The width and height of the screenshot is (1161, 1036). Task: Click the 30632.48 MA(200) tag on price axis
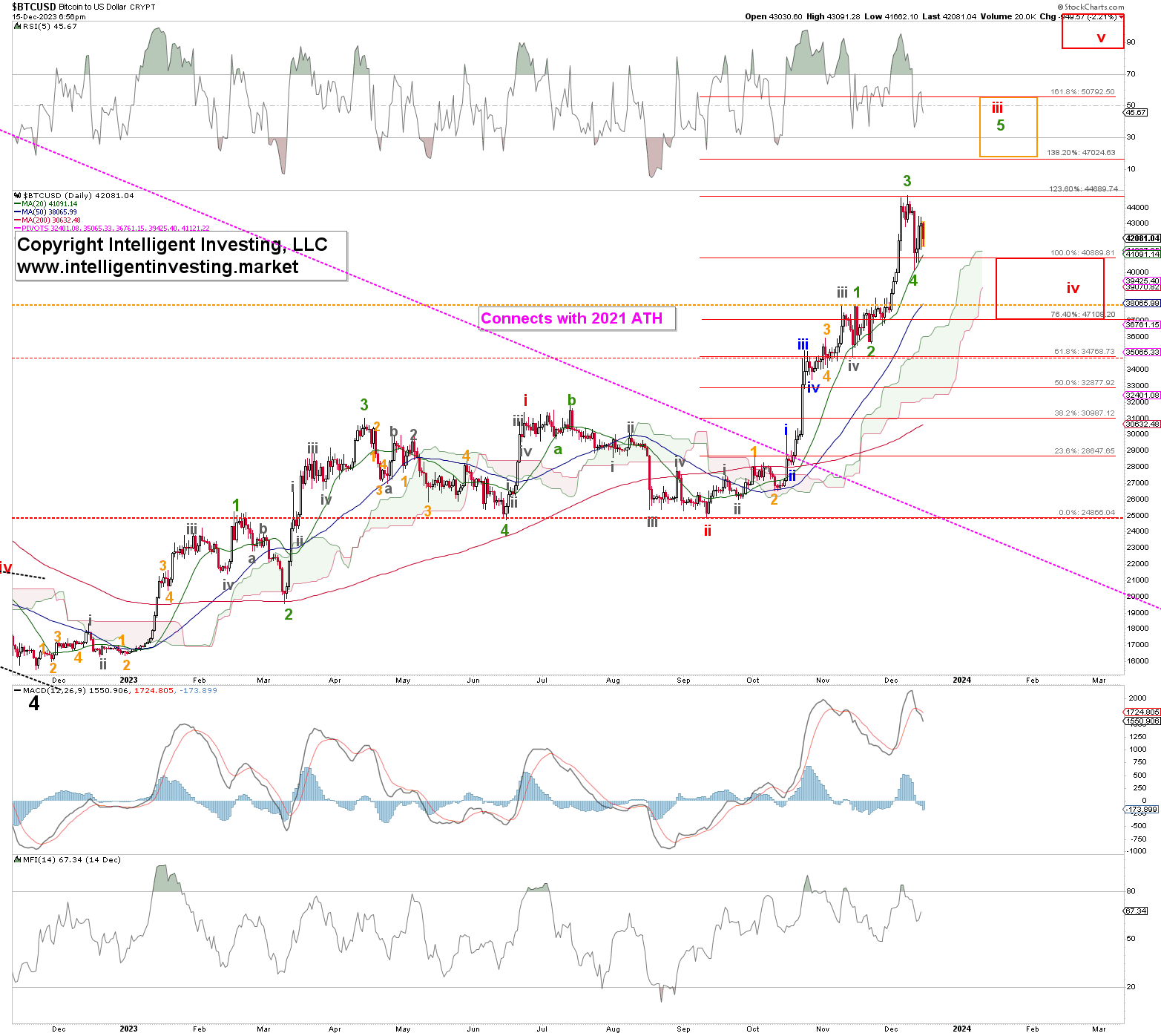1142,424
